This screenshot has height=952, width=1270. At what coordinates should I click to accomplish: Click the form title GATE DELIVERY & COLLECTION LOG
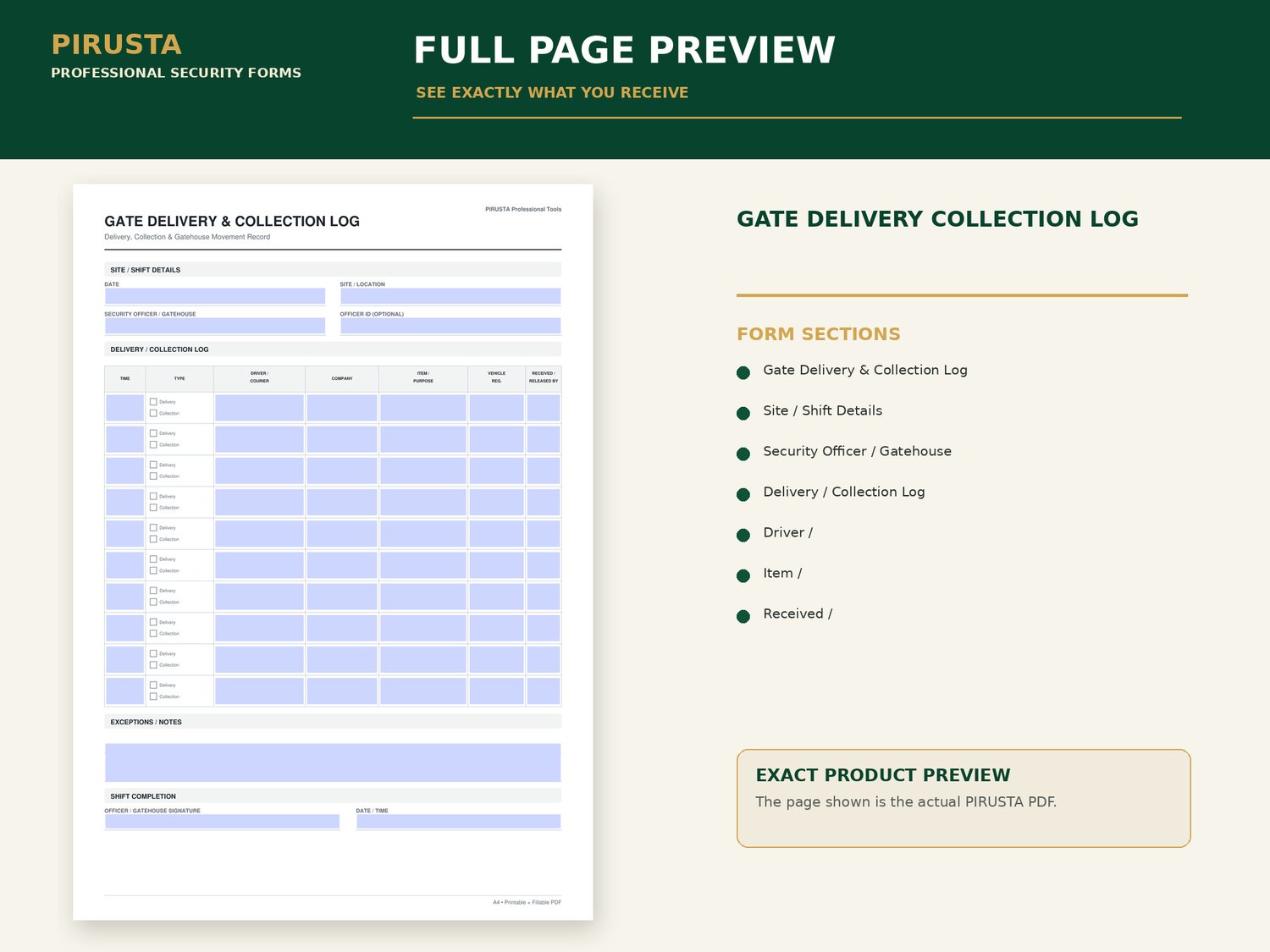pyautogui.click(x=232, y=222)
